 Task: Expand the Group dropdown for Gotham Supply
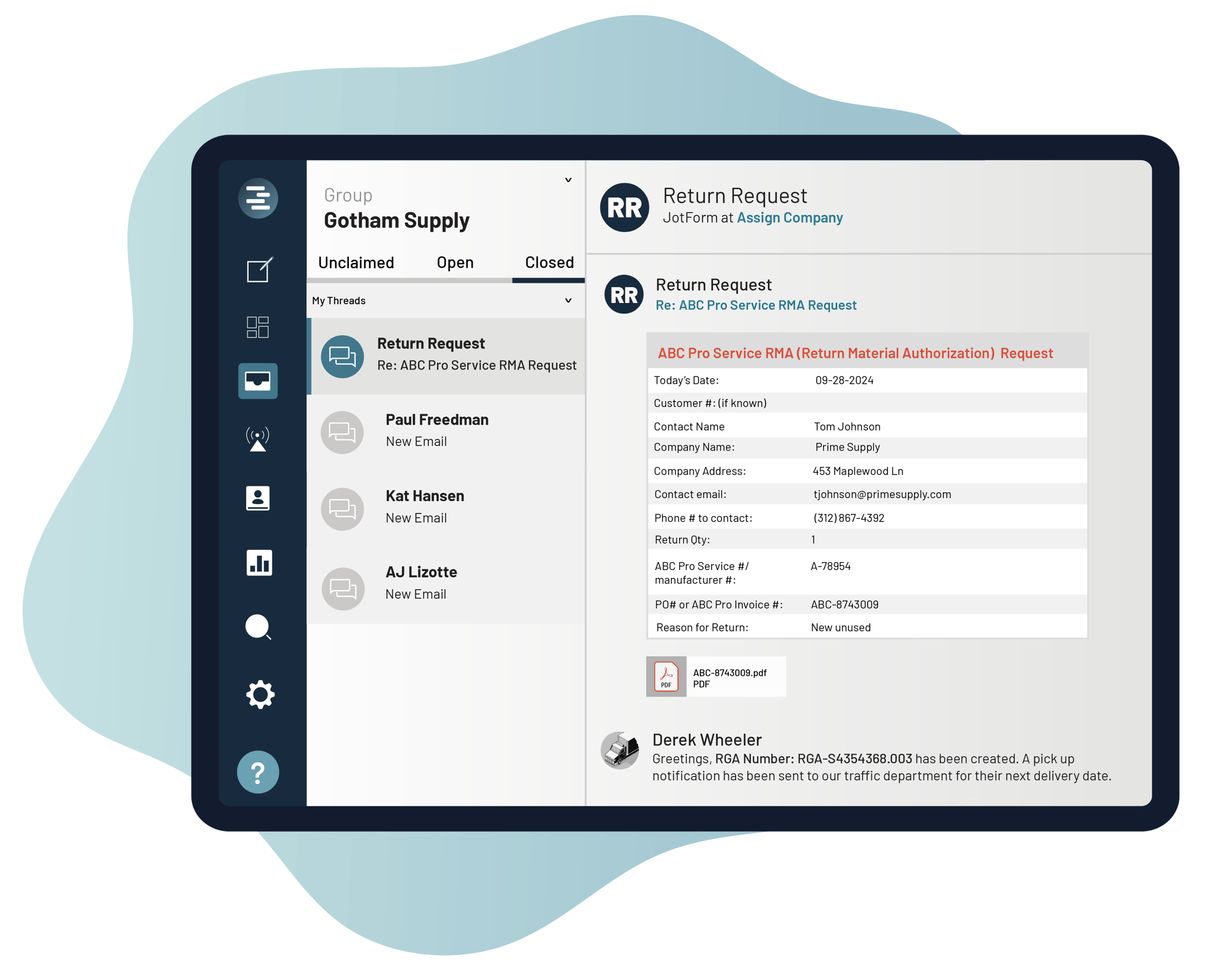pyautogui.click(x=567, y=180)
